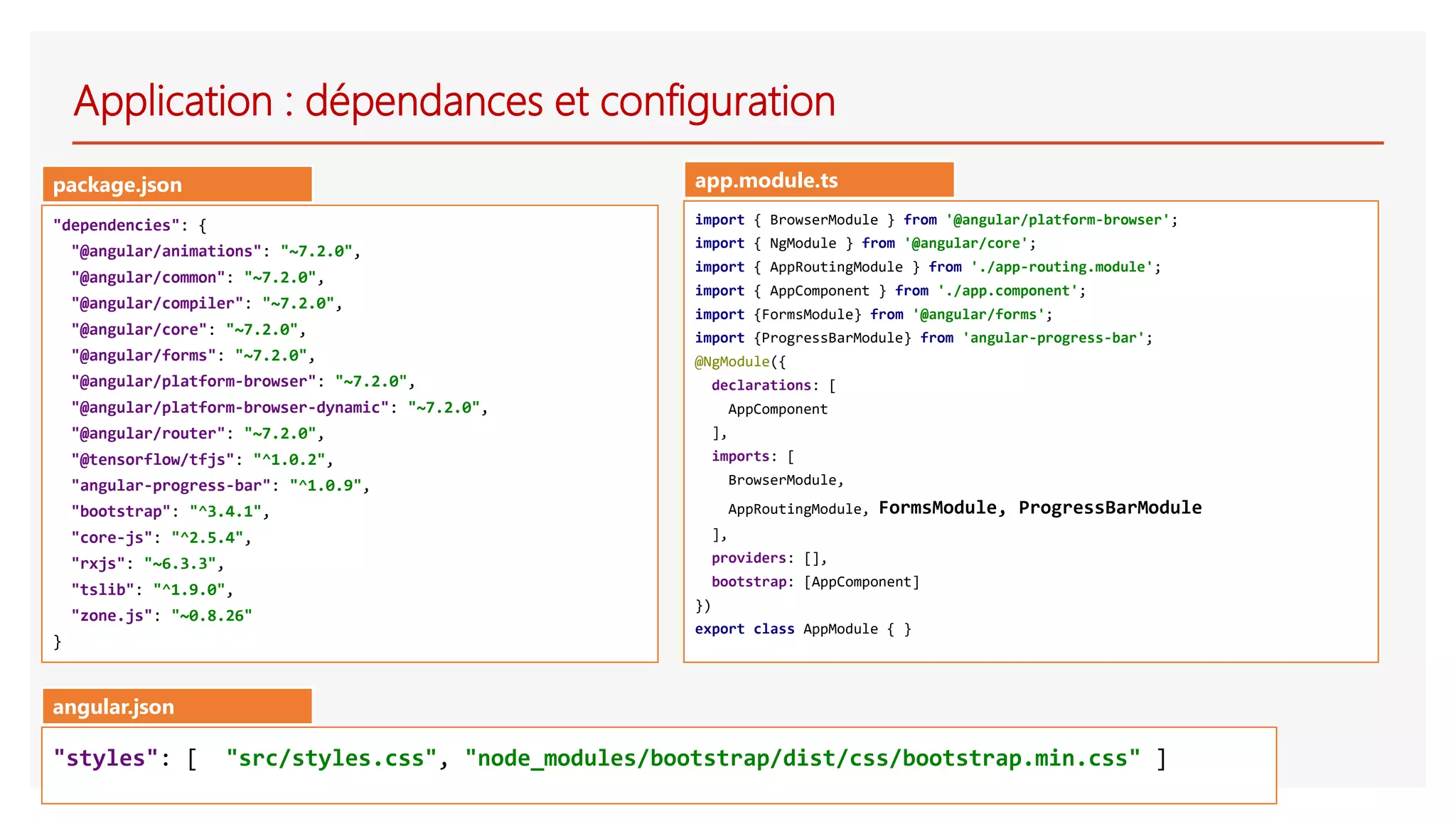Click 'BrowserModule,' in the imports array
This screenshot has height=819, width=1456.
pos(786,481)
